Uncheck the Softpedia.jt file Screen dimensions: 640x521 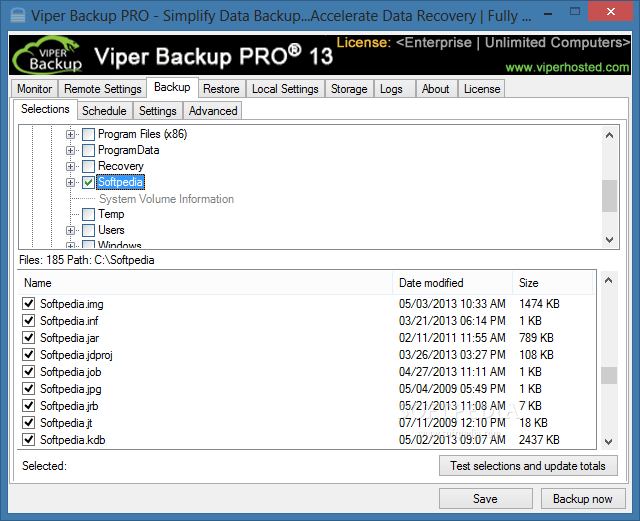pos(29,423)
